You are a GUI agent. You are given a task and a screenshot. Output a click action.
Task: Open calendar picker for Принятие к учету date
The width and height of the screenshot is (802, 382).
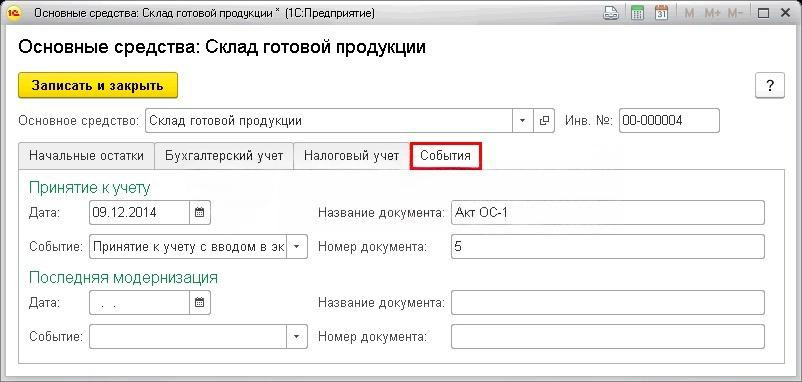click(x=200, y=212)
